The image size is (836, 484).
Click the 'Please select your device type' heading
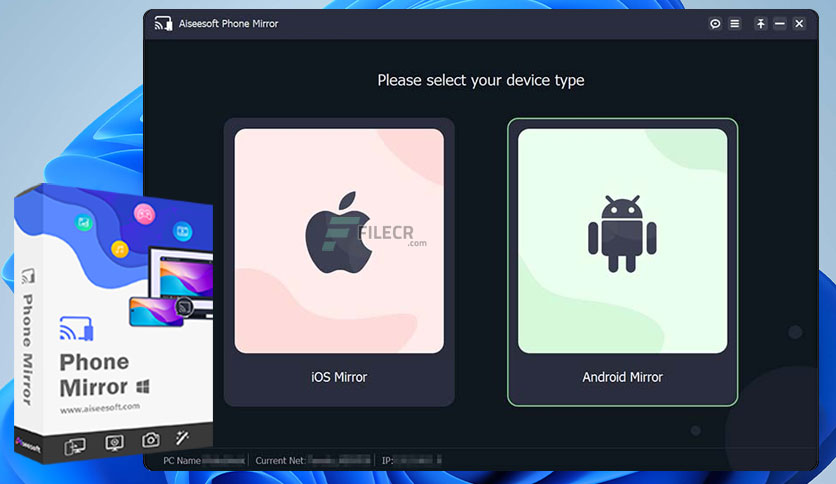[481, 80]
